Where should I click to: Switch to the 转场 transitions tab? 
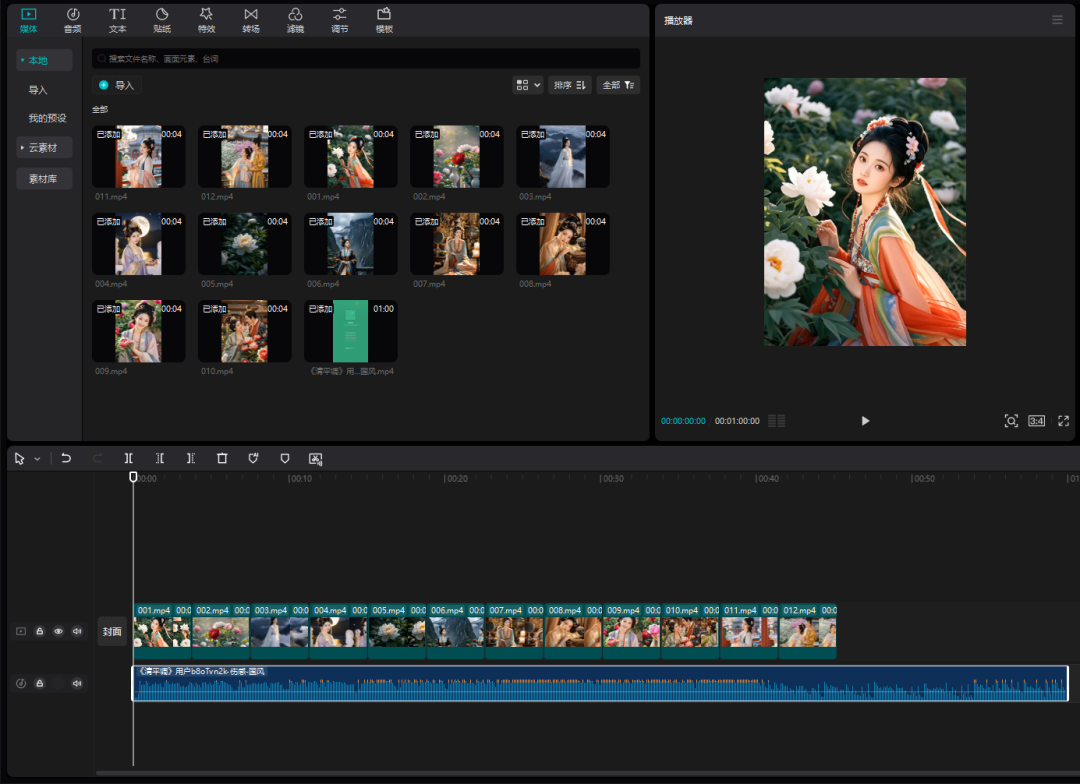251,20
